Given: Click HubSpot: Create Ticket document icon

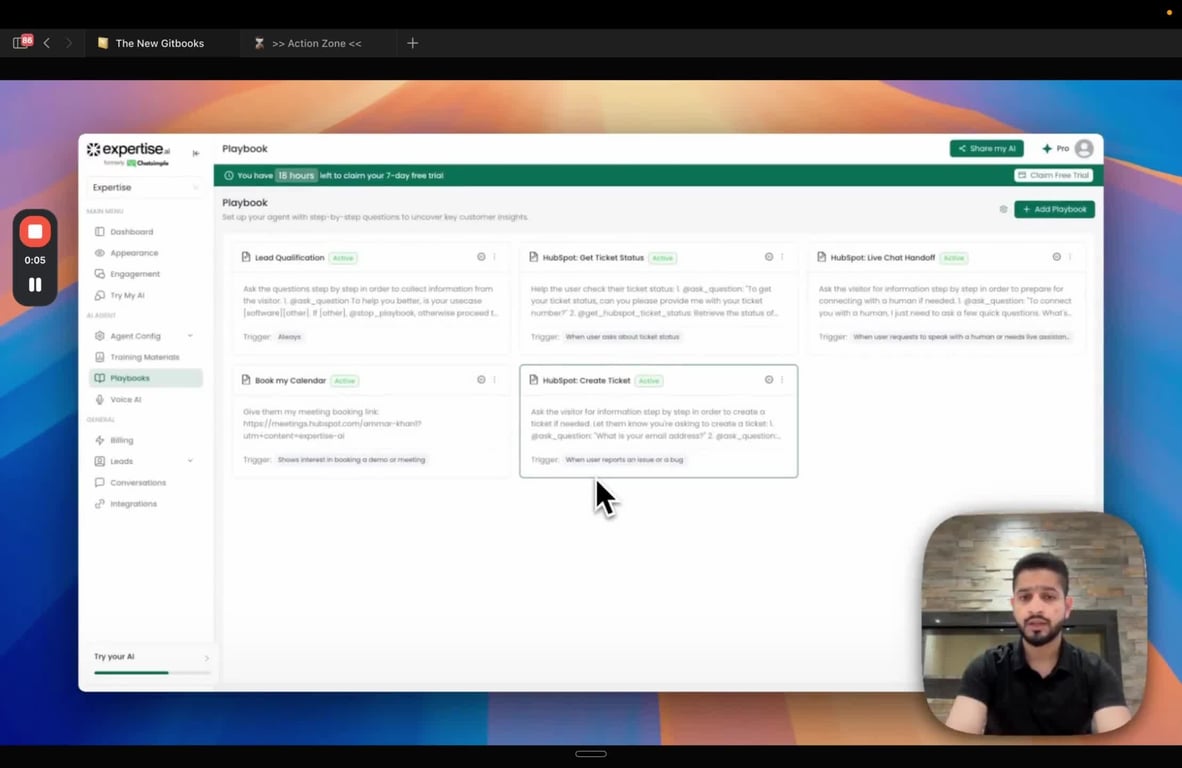Looking at the screenshot, I should (x=534, y=380).
